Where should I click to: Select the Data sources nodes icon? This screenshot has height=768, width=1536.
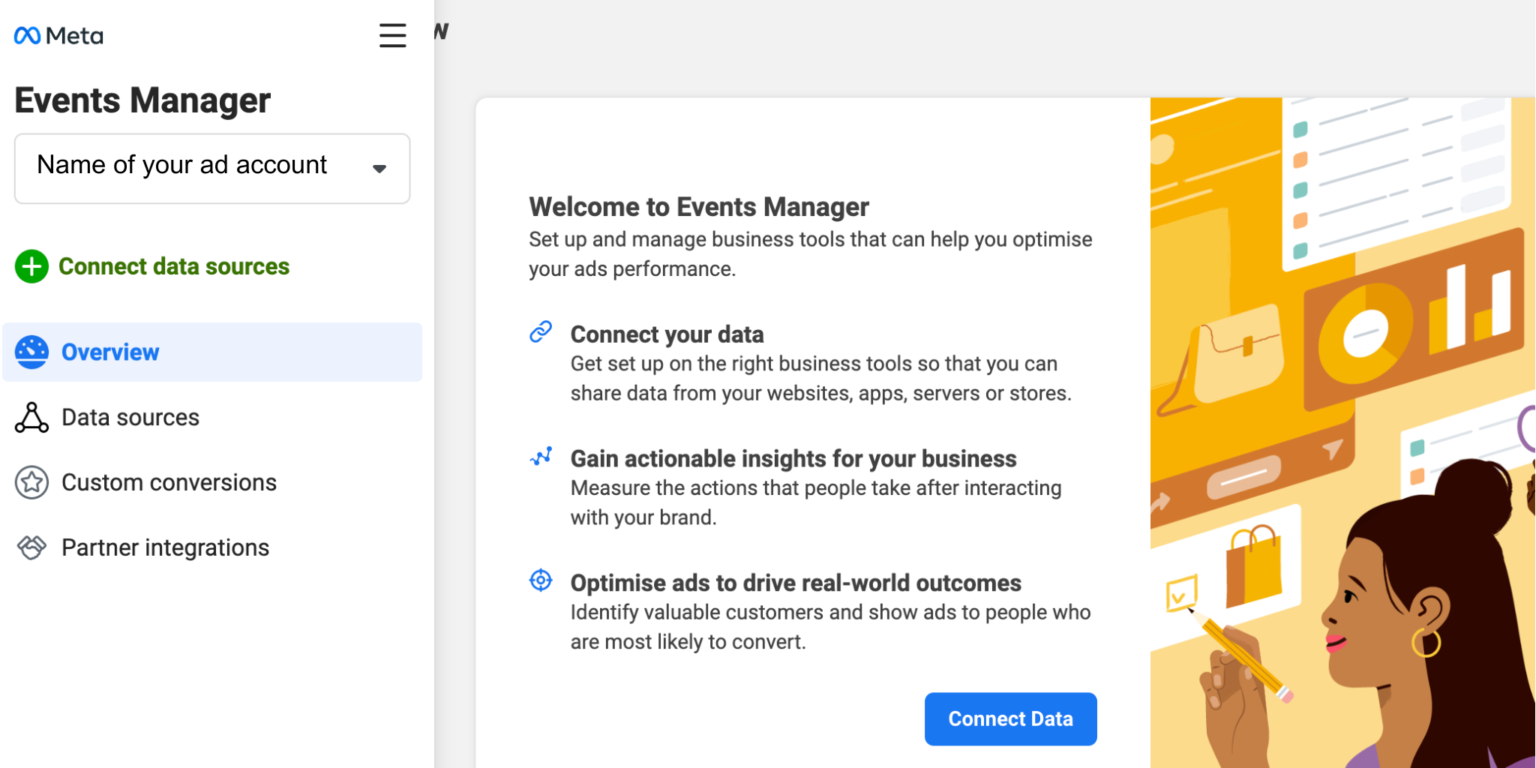coord(32,417)
